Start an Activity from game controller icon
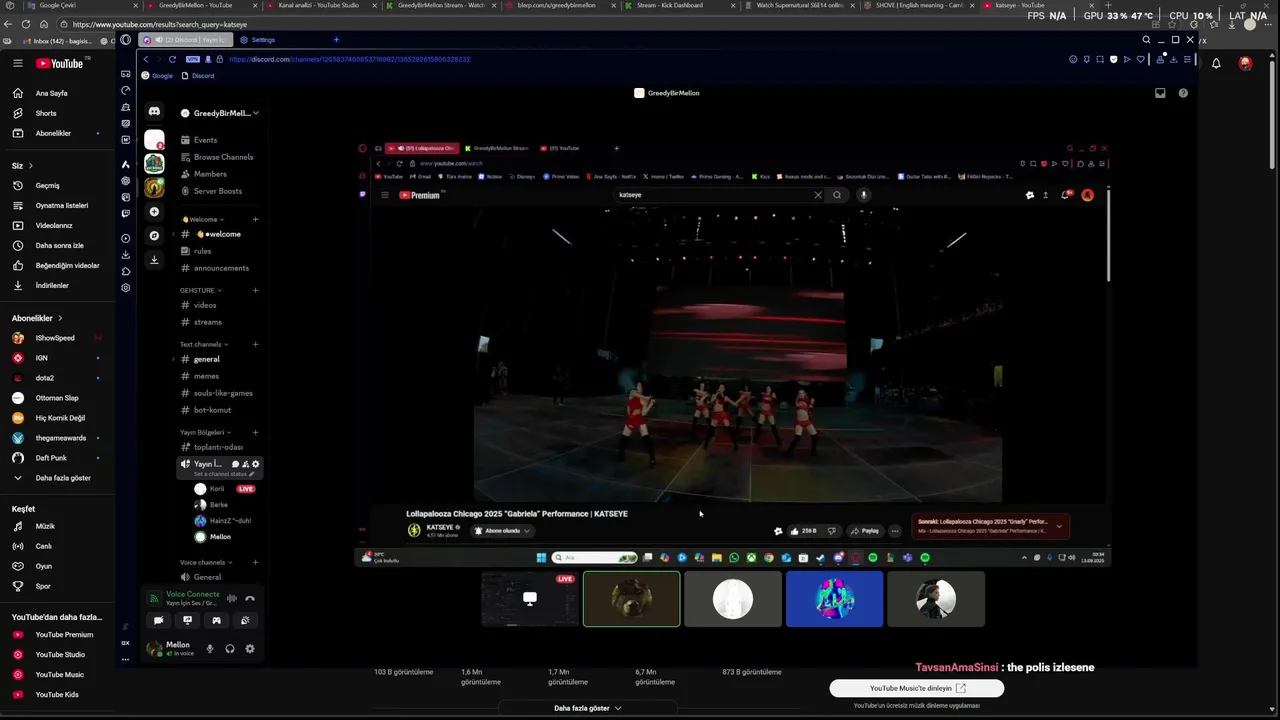This screenshot has height=720, width=1280. (216, 620)
